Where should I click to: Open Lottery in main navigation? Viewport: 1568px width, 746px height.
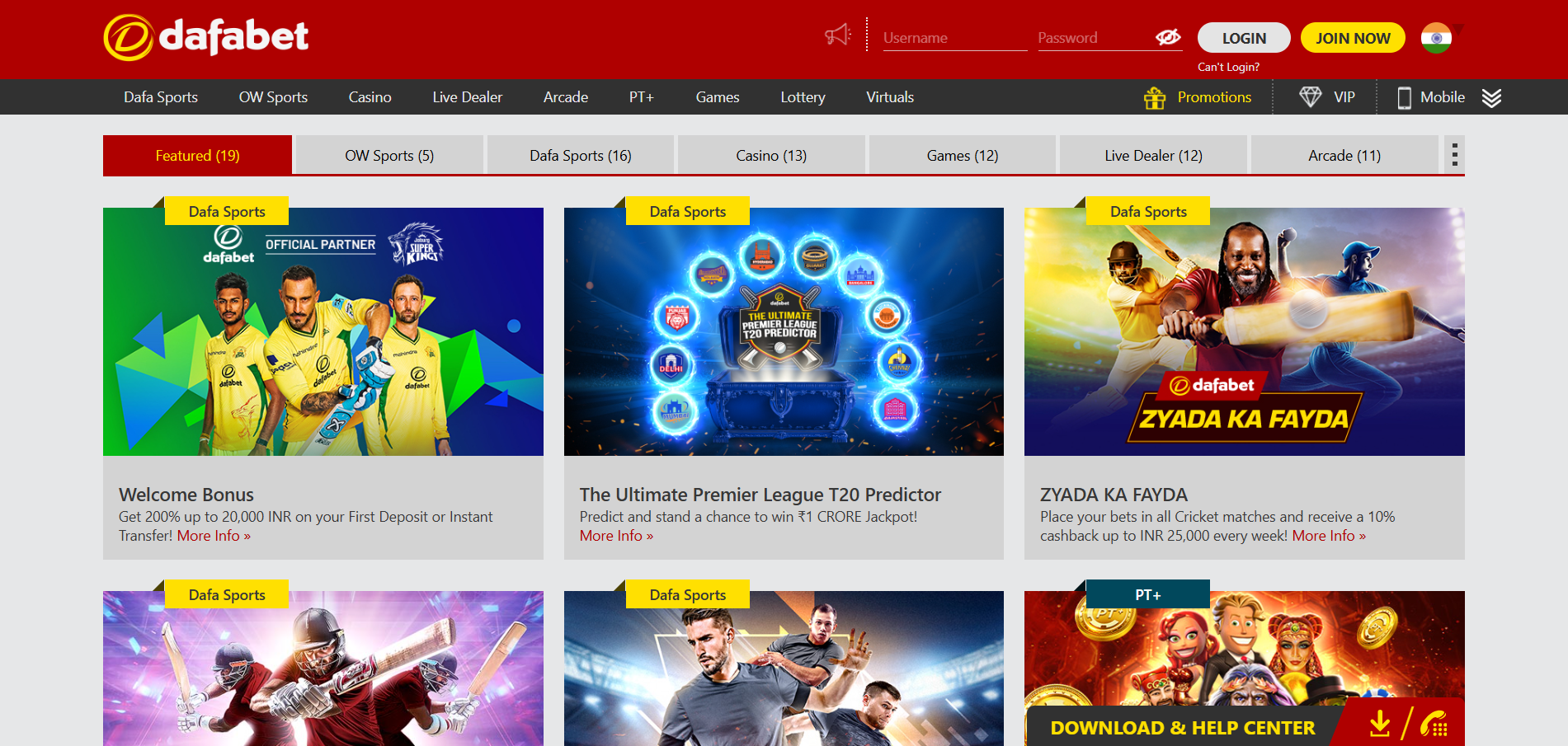[x=803, y=97]
